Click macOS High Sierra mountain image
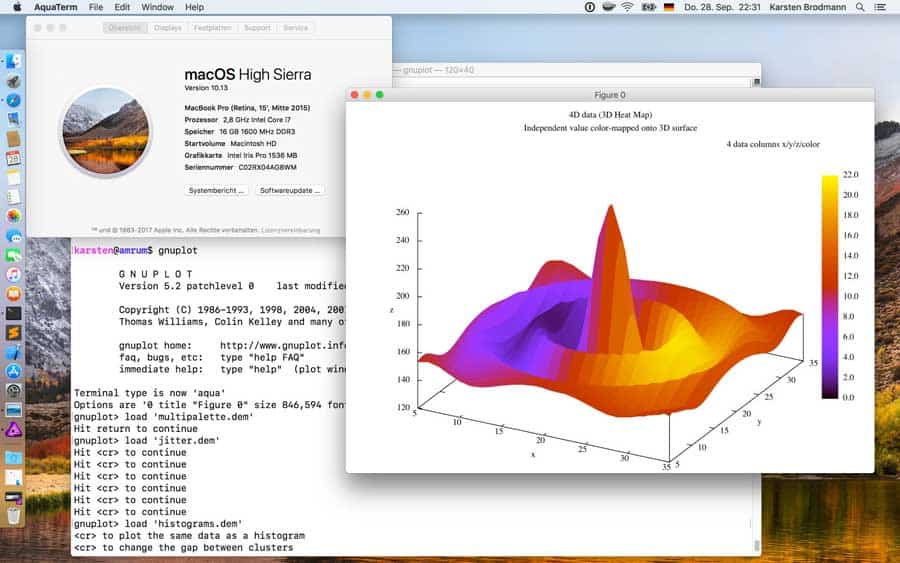Viewport: 900px width, 563px height. 106,131
